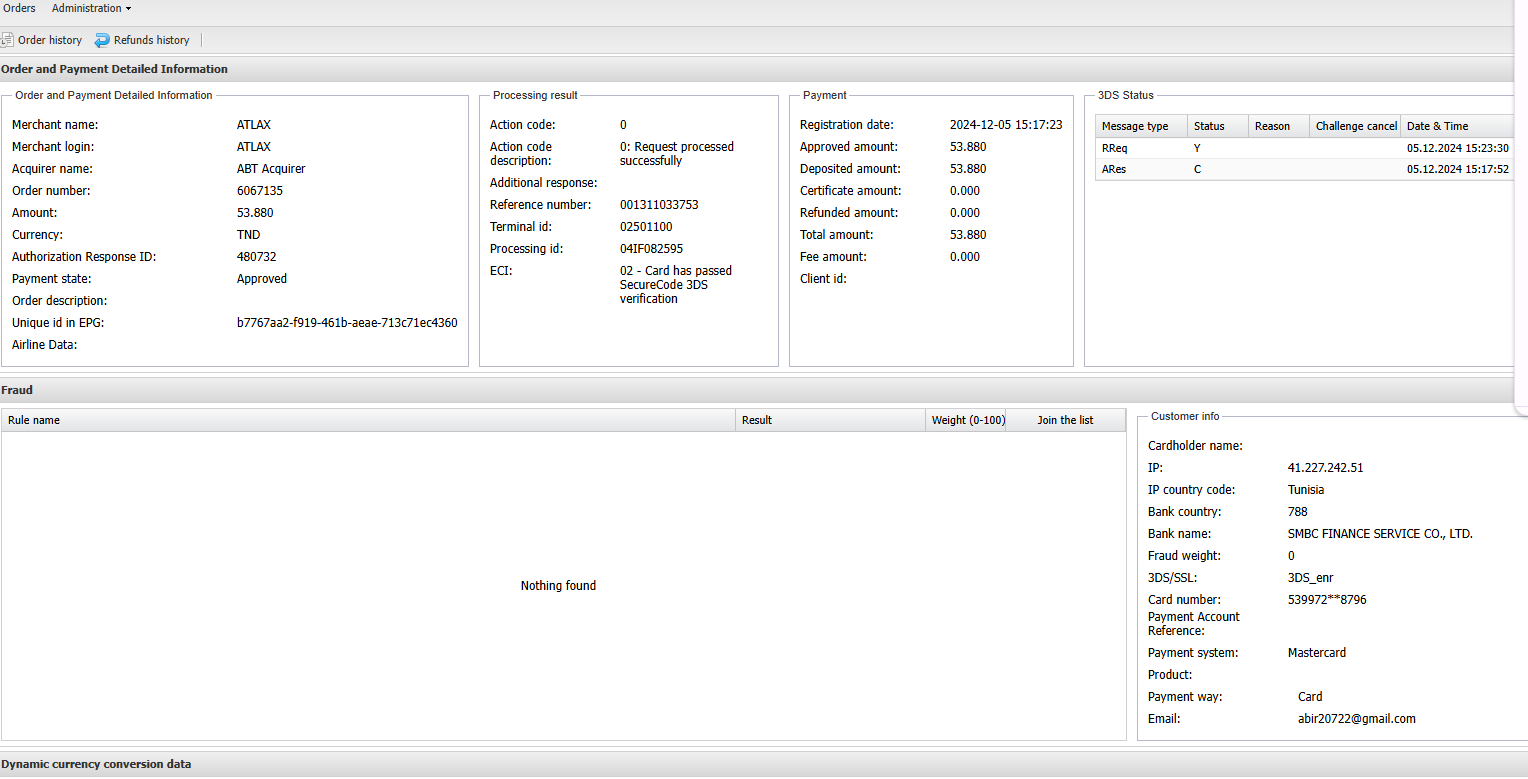Image resolution: width=1528 pixels, height=779 pixels.
Task: Click the masked card number 539972**8796
Action: coord(1326,600)
